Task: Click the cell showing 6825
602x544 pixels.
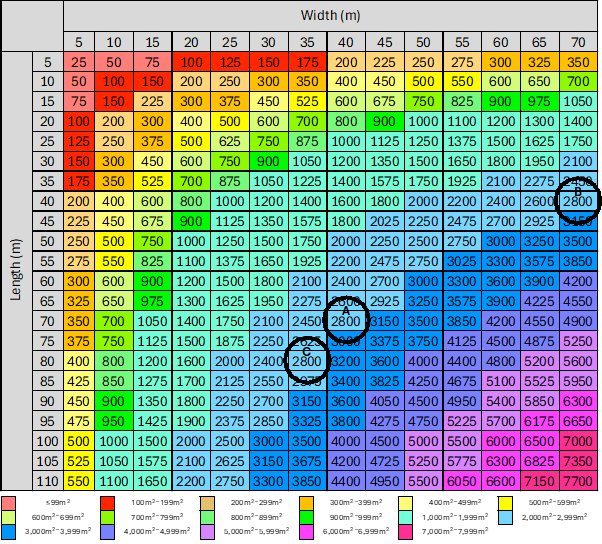Action: point(539,461)
